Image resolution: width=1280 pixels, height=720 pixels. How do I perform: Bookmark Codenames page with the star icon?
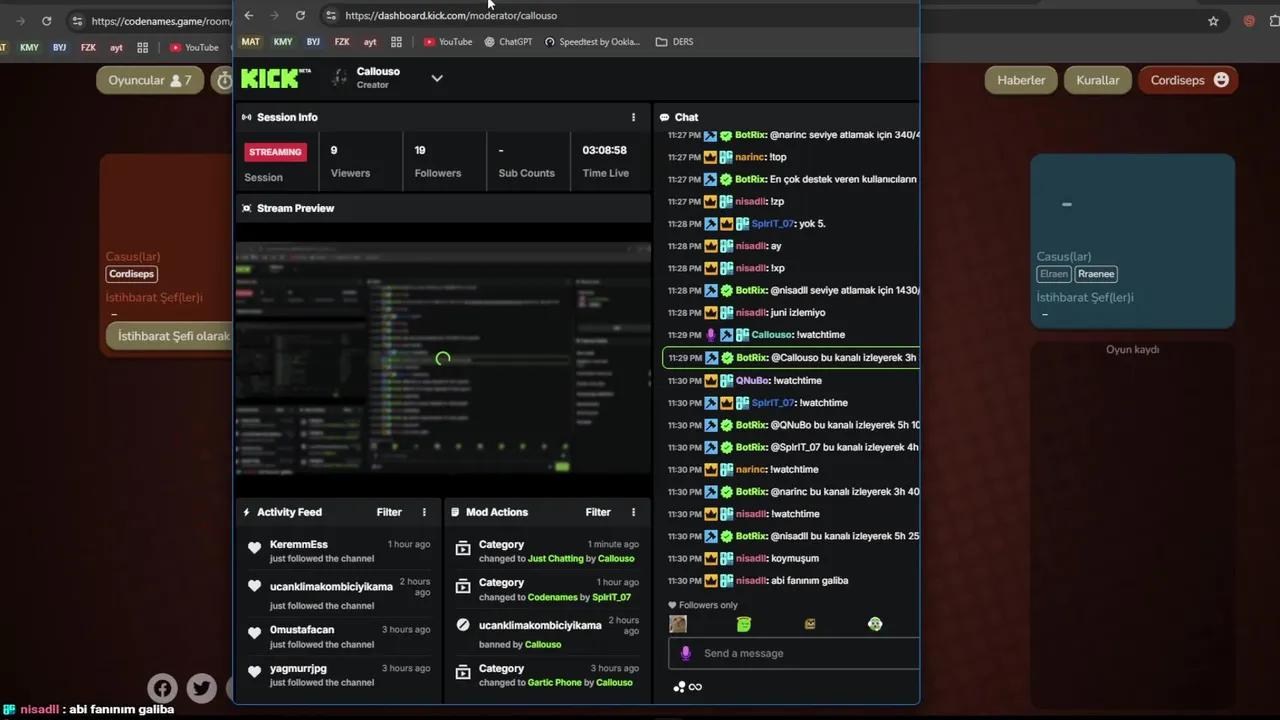point(1213,21)
